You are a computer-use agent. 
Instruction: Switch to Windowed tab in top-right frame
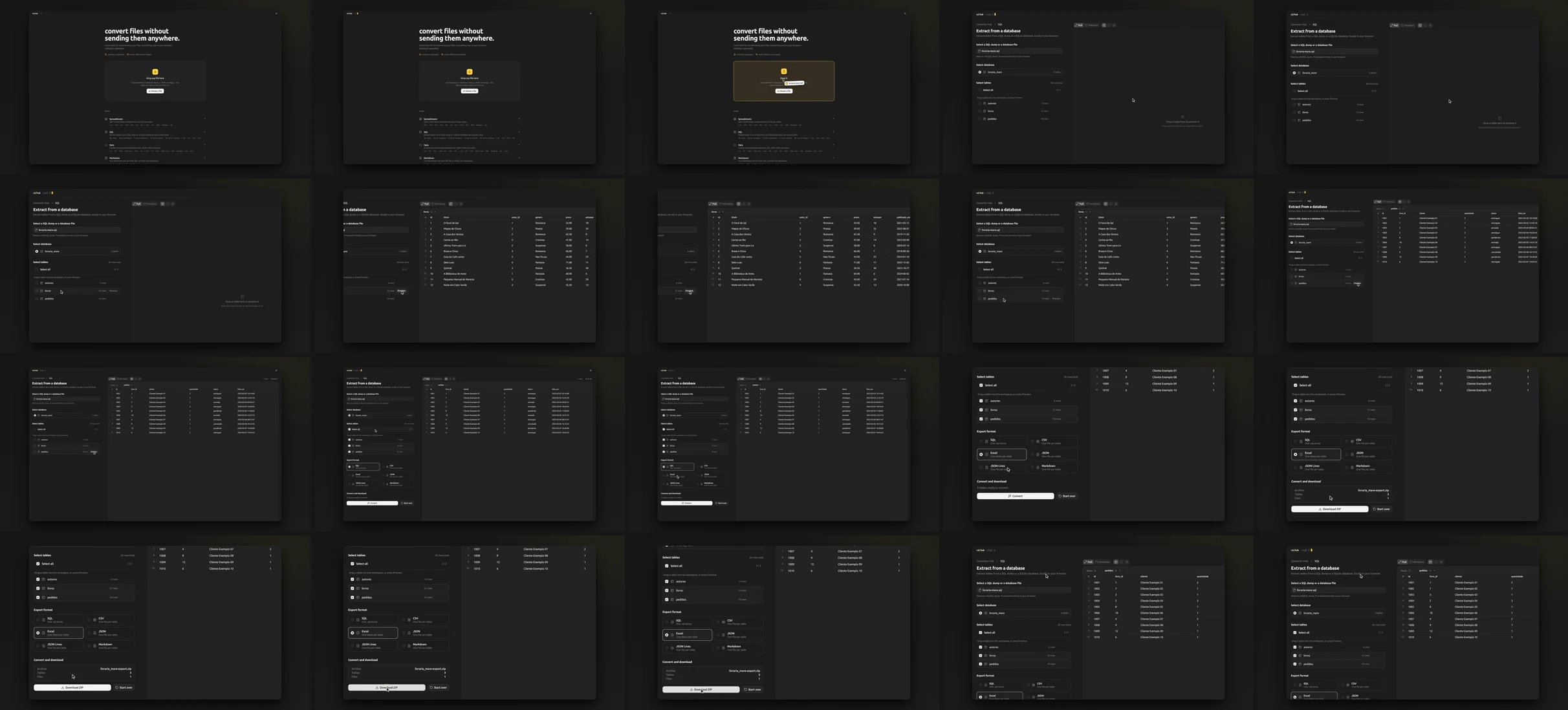click(x=1406, y=25)
